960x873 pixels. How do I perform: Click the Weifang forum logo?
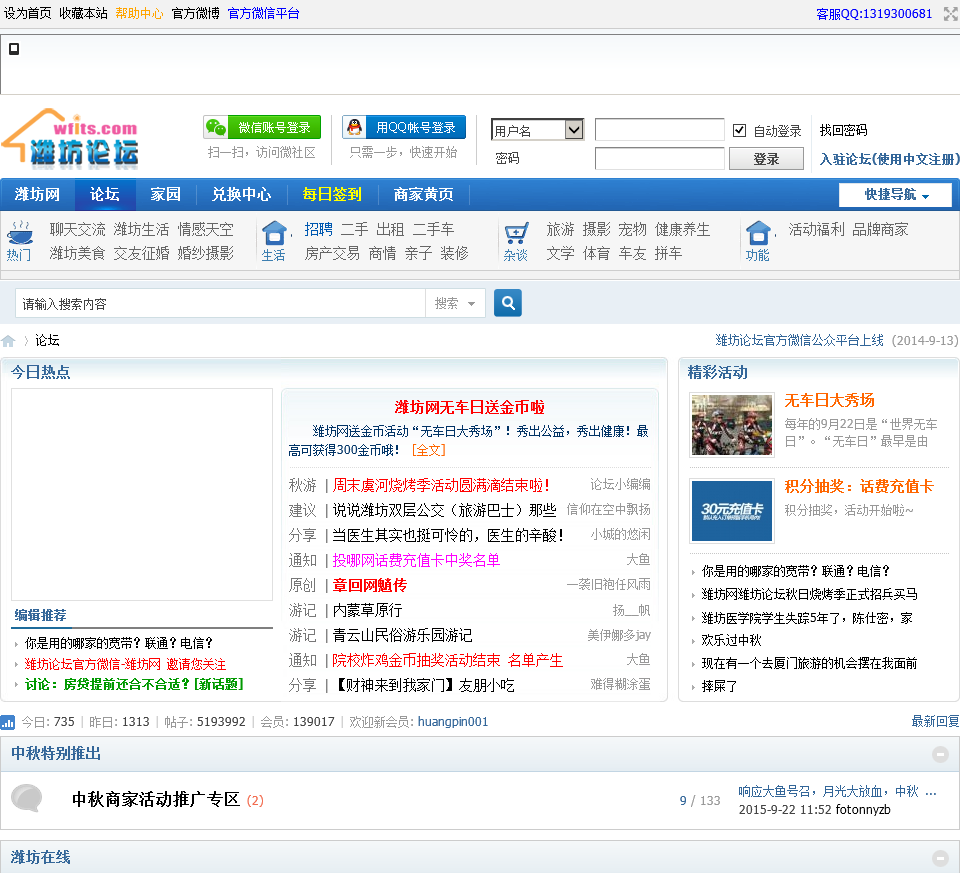pyautogui.click(x=70, y=139)
